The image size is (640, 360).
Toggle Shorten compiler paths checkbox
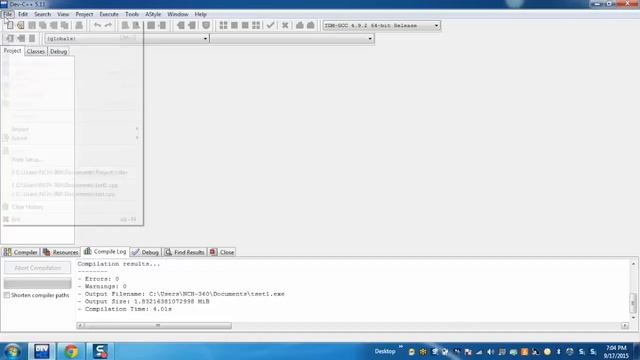tap(7, 295)
